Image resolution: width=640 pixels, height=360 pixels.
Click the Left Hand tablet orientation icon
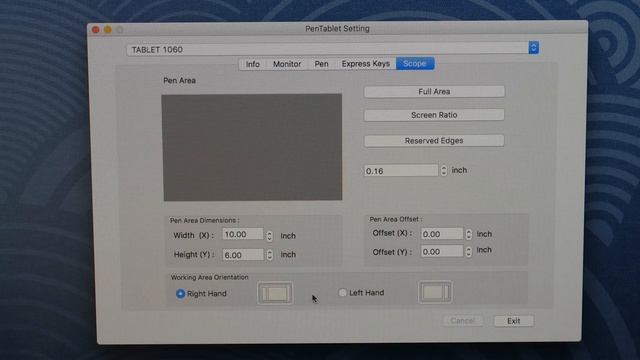pyautogui.click(x=435, y=292)
